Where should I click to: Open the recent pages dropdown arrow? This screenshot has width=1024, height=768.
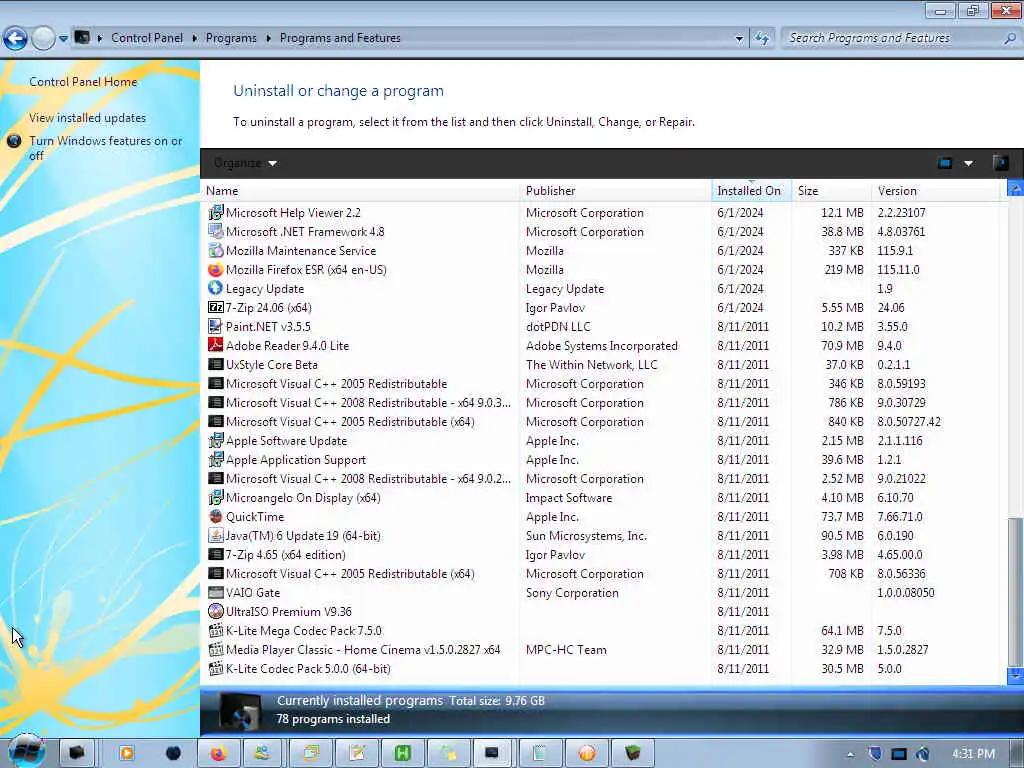coord(63,39)
